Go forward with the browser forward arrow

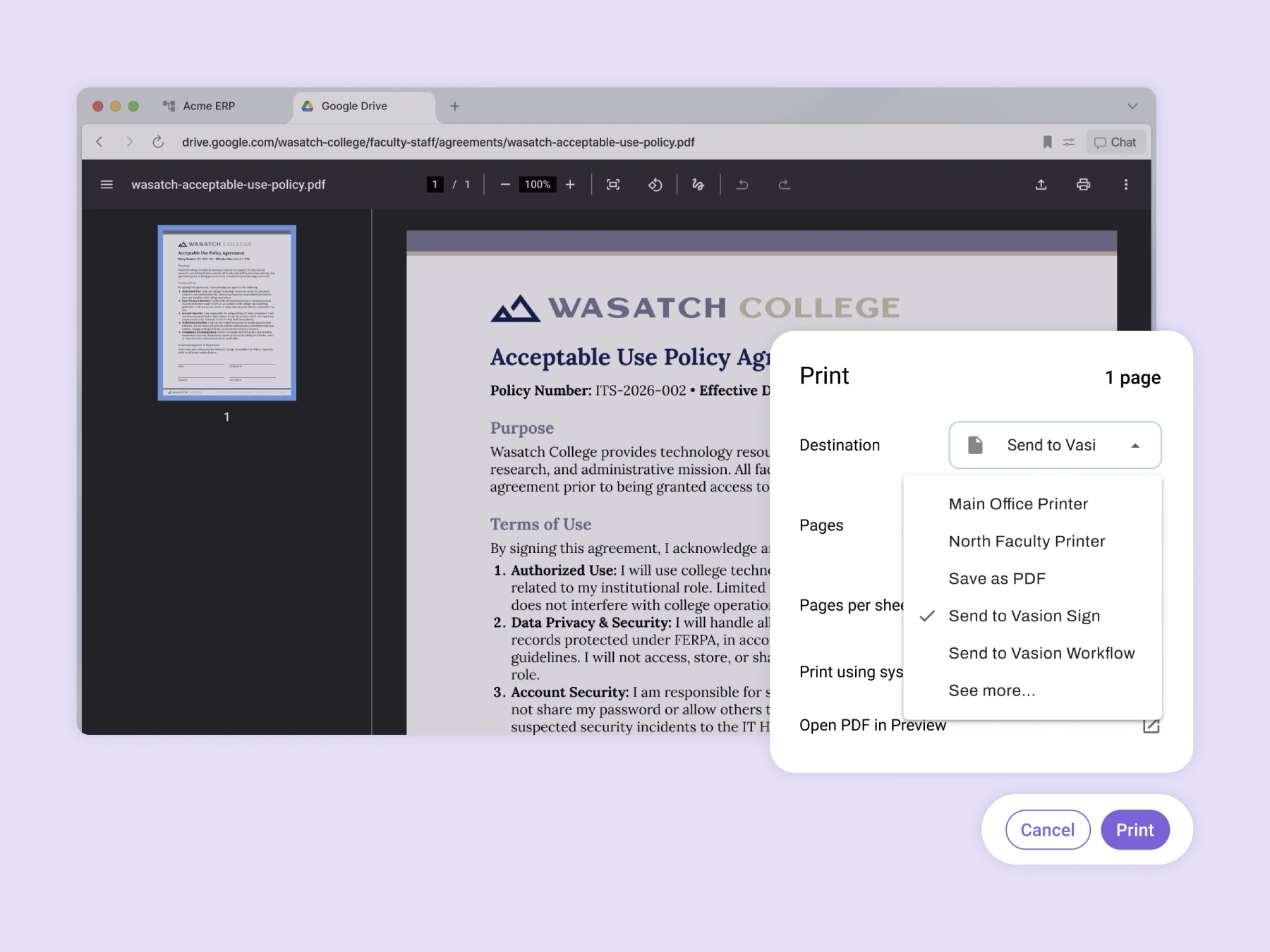129,142
